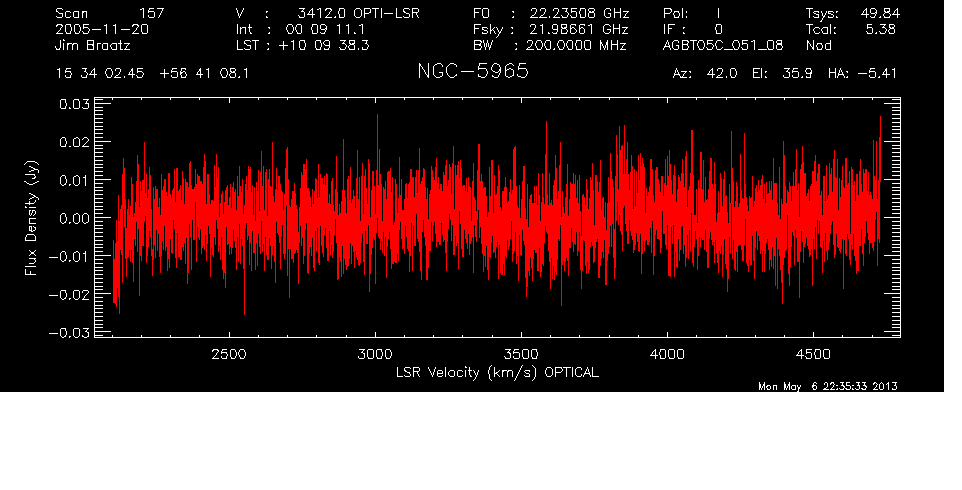Select the date '2005-11-20'

coord(102,29)
